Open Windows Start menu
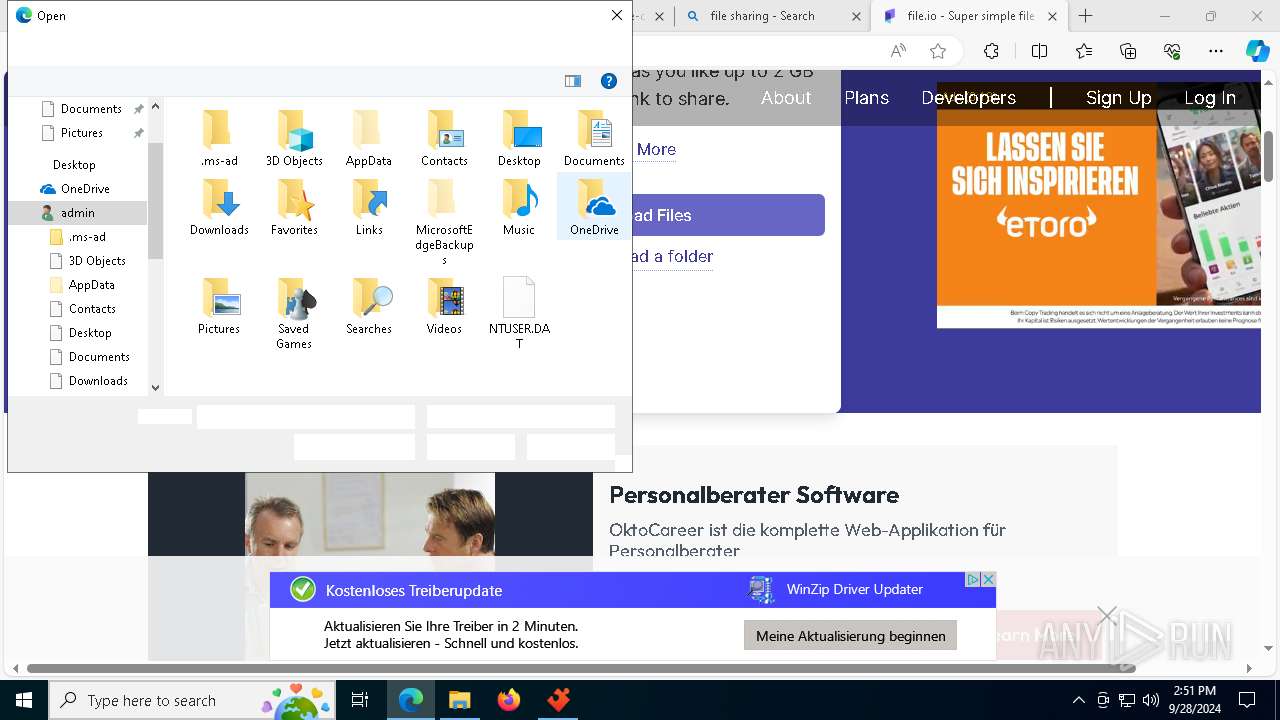 pos(24,700)
